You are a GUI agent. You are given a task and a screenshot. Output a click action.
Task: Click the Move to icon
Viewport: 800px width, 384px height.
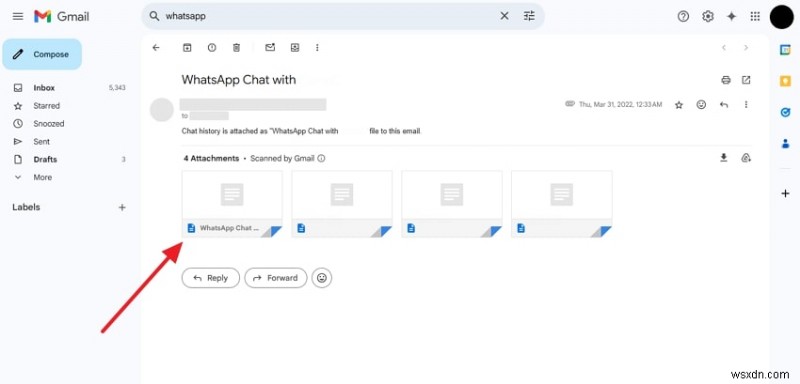tap(295, 47)
